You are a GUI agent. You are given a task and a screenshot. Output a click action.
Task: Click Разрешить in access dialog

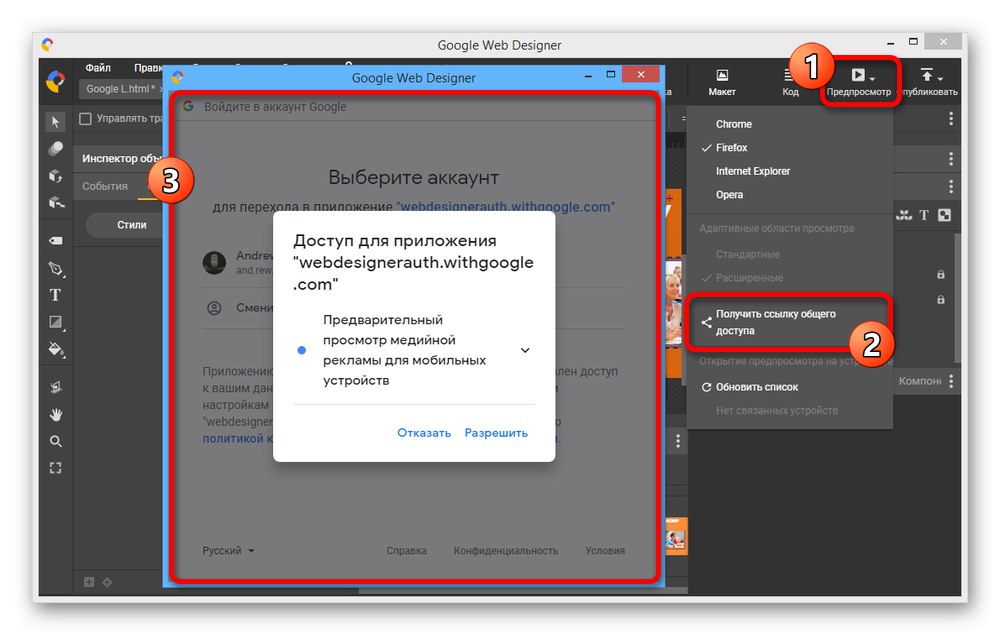click(x=496, y=433)
